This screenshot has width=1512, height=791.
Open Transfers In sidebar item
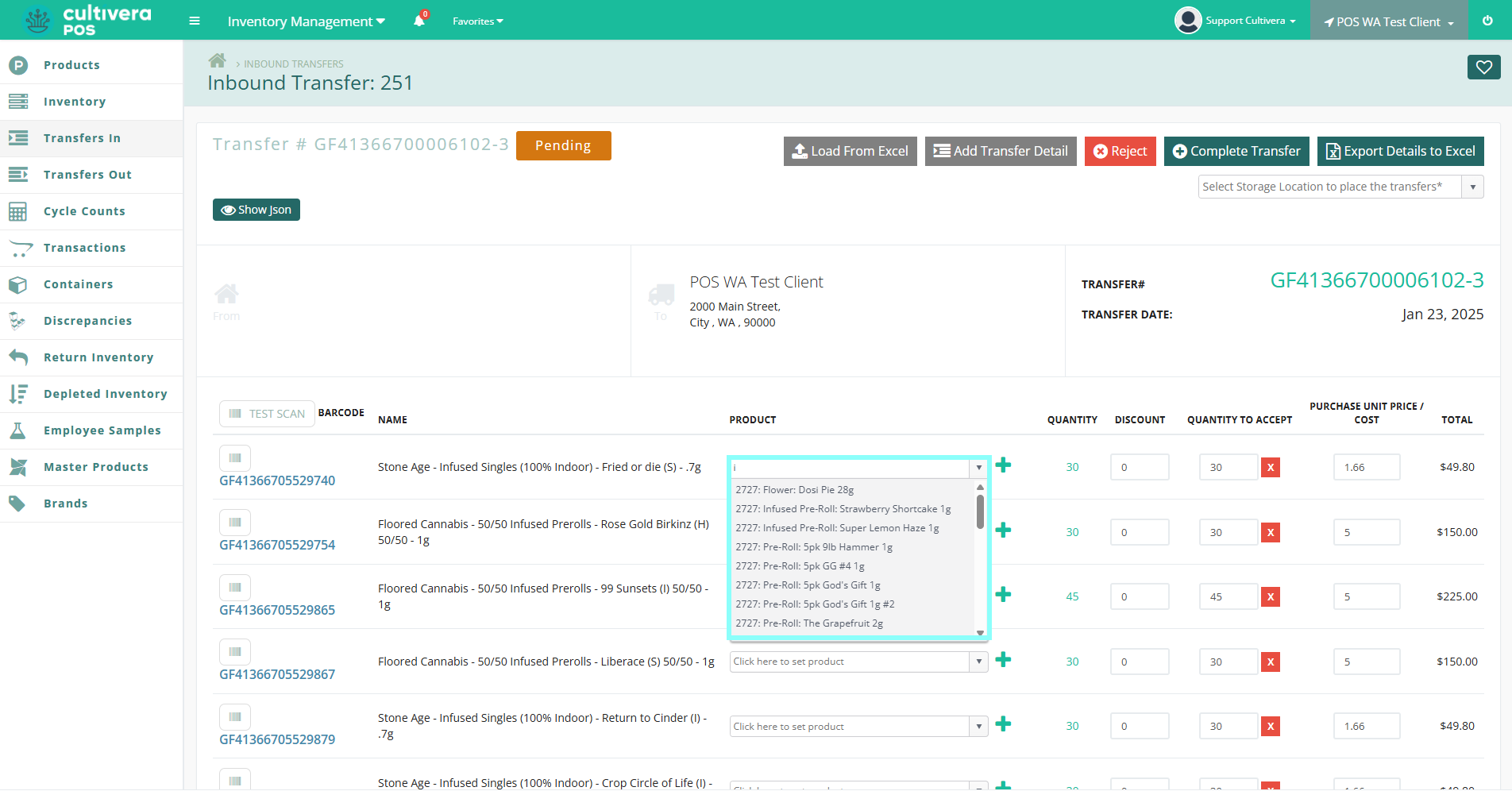(91, 138)
